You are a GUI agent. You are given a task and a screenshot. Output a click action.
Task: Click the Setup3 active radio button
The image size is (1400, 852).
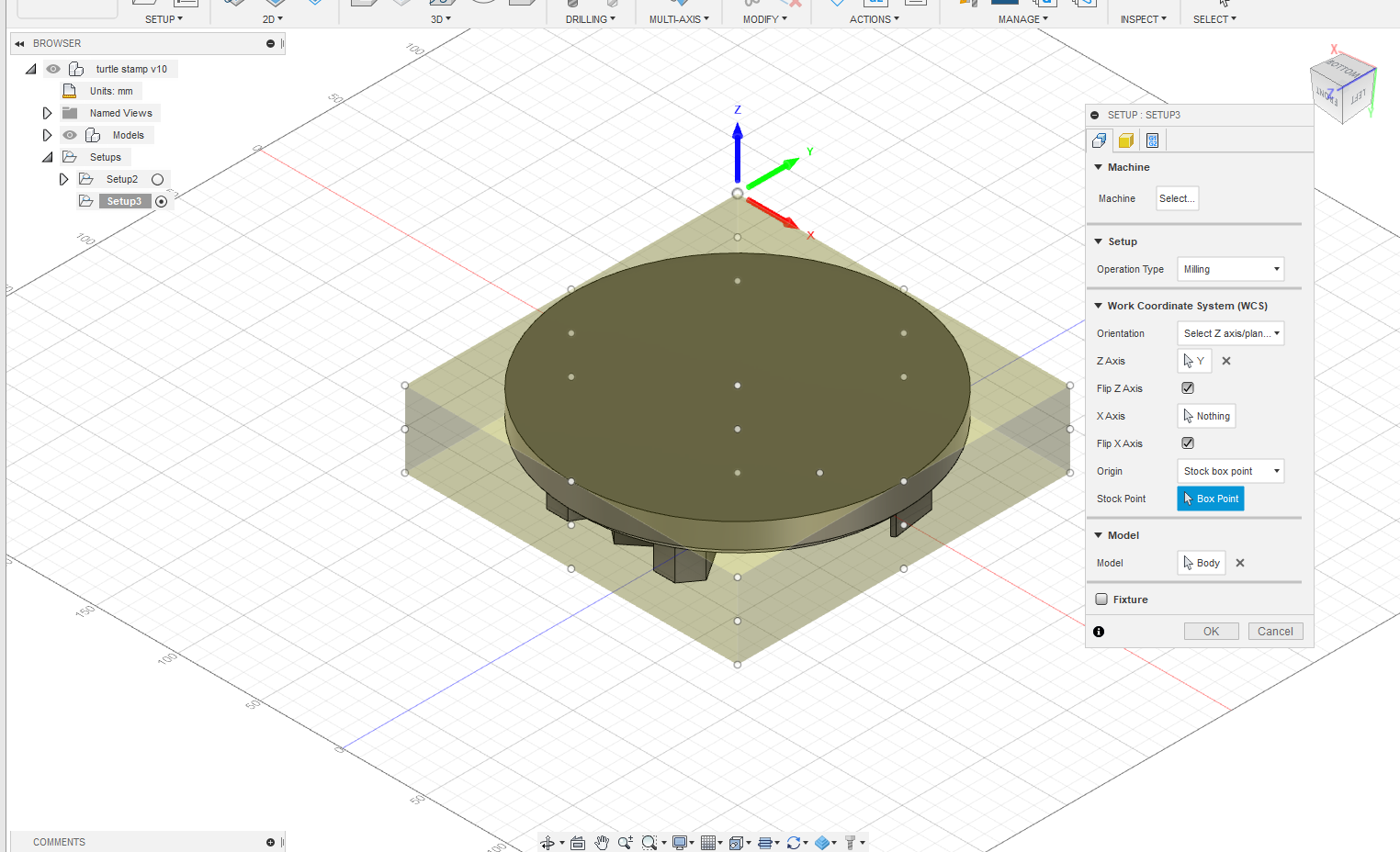[161, 202]
